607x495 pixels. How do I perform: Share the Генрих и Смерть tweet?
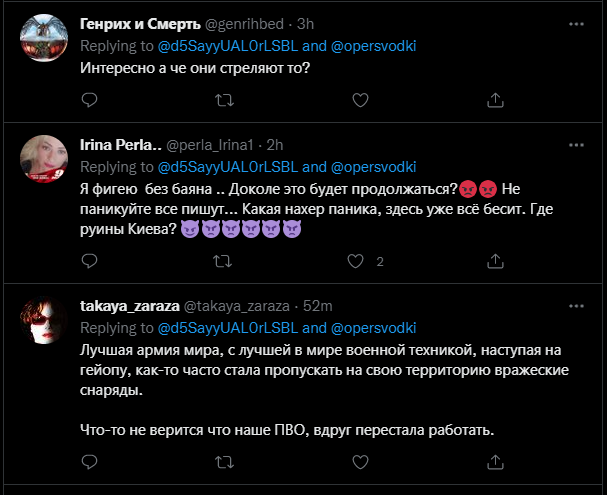click(x=493, y=99)
